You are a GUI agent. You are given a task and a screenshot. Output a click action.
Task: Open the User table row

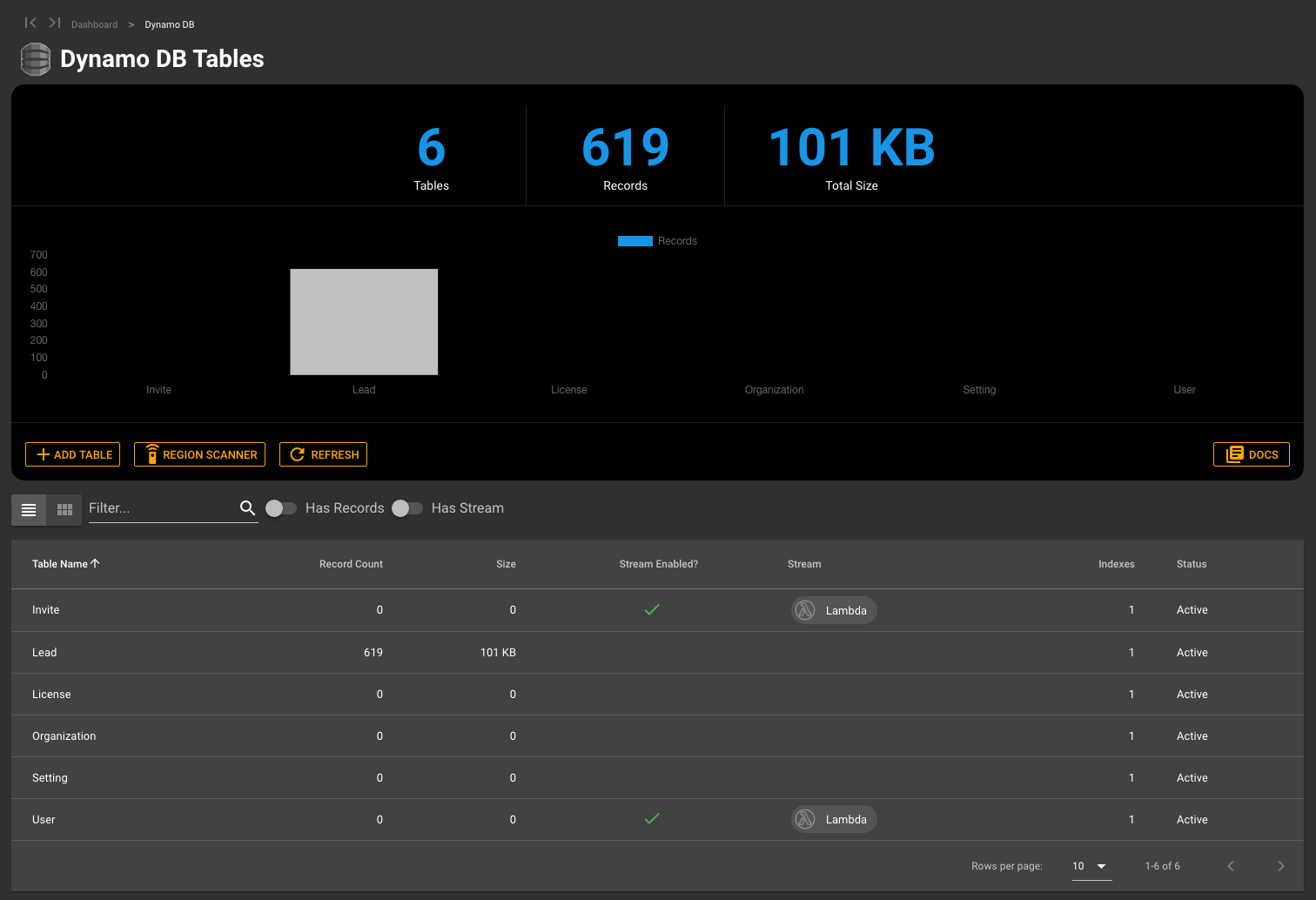657,819
